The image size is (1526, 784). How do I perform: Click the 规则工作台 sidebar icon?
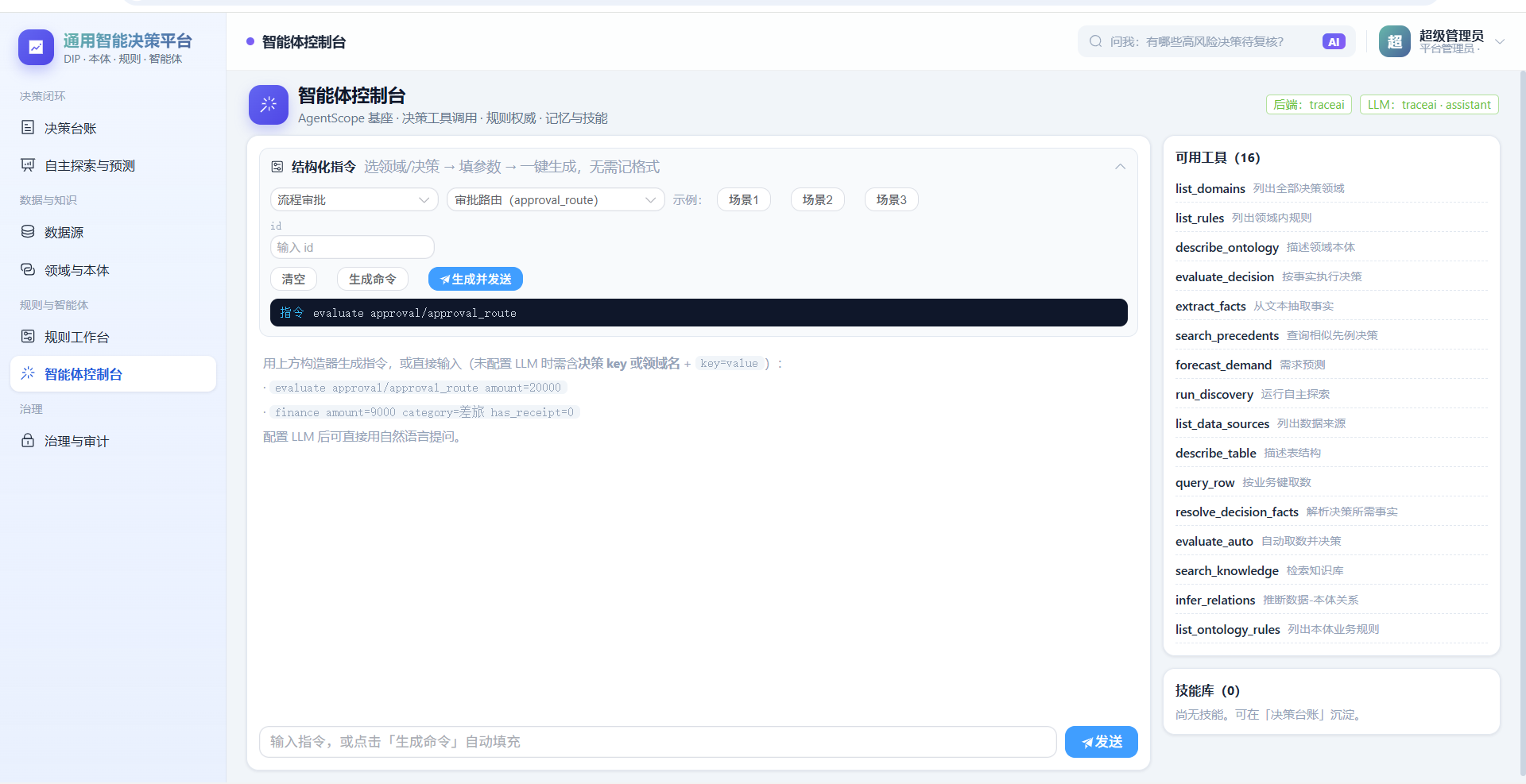(x=28, y=337)
